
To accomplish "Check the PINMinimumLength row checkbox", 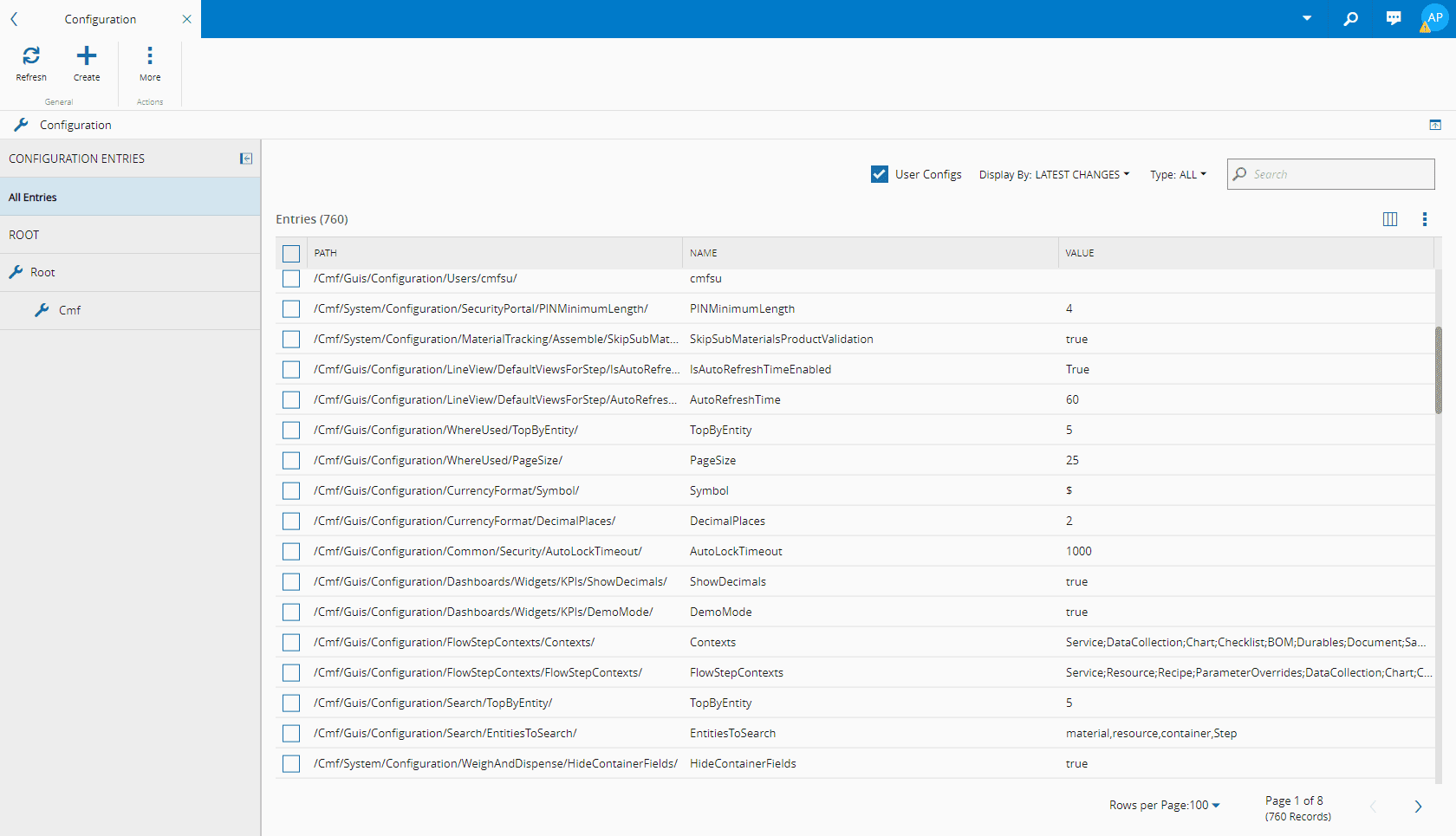I will (x=291, y=309).
